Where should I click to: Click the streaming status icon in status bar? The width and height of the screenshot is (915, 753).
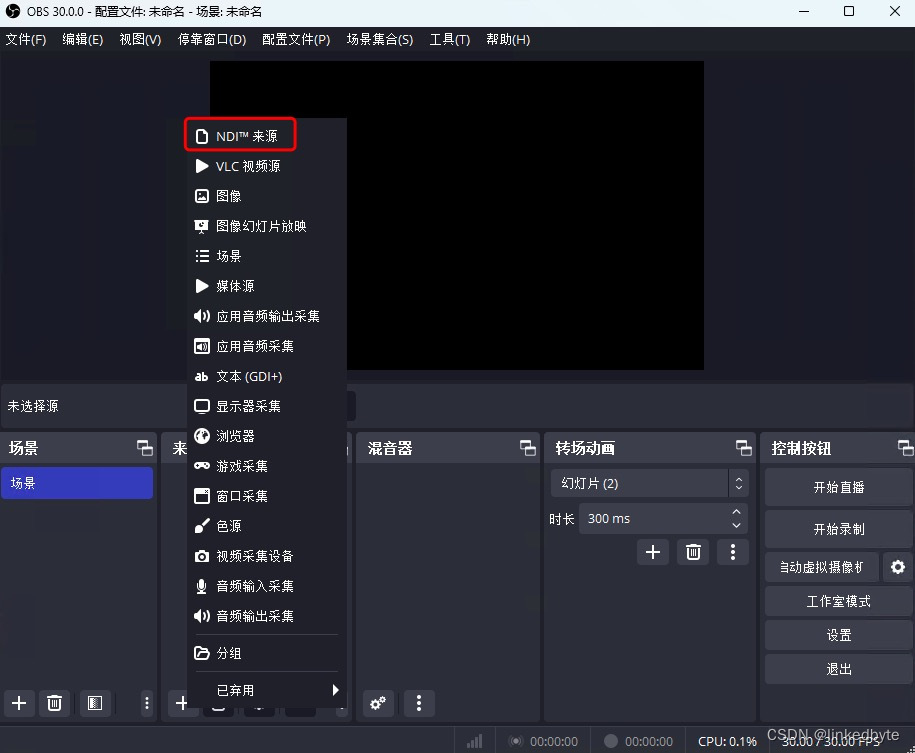click(x=516, y=741)
